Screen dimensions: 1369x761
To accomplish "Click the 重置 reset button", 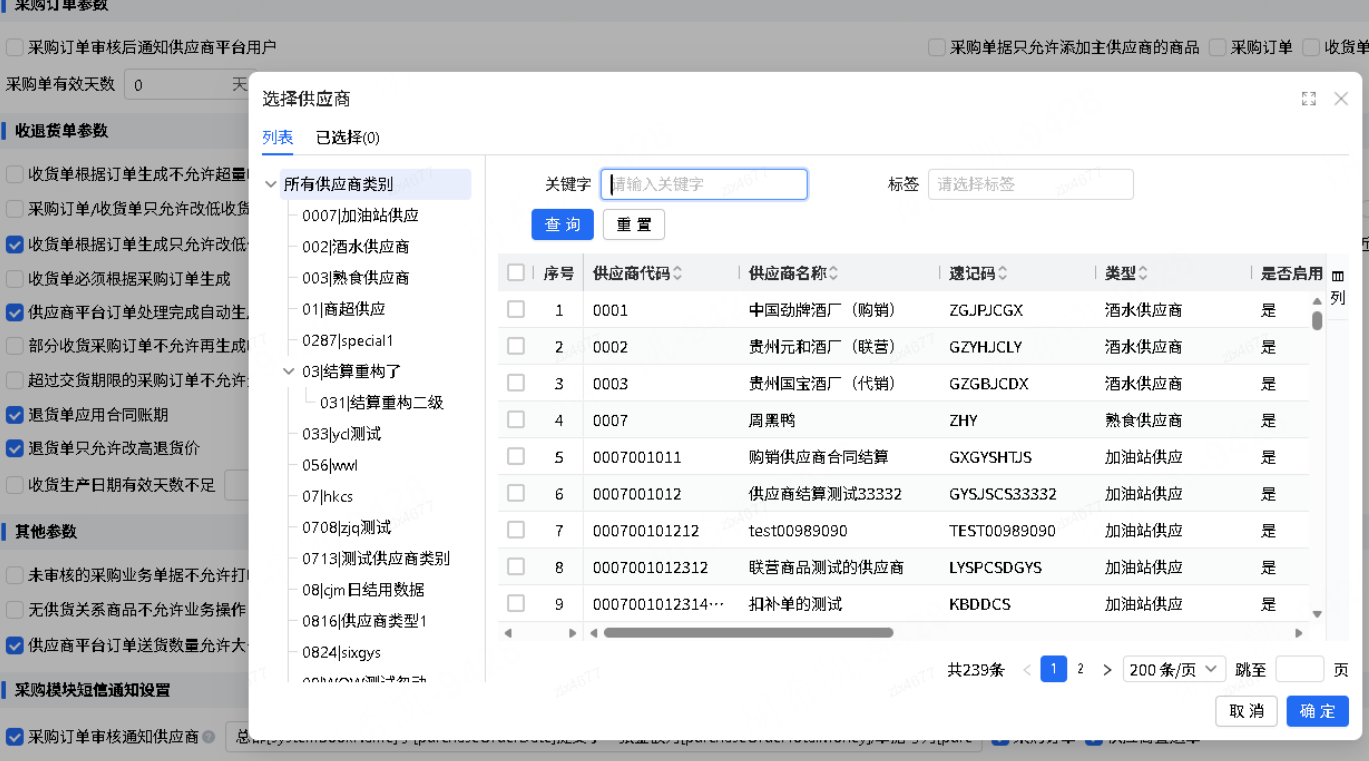I will pyautogui.click(x=634, y=225).
